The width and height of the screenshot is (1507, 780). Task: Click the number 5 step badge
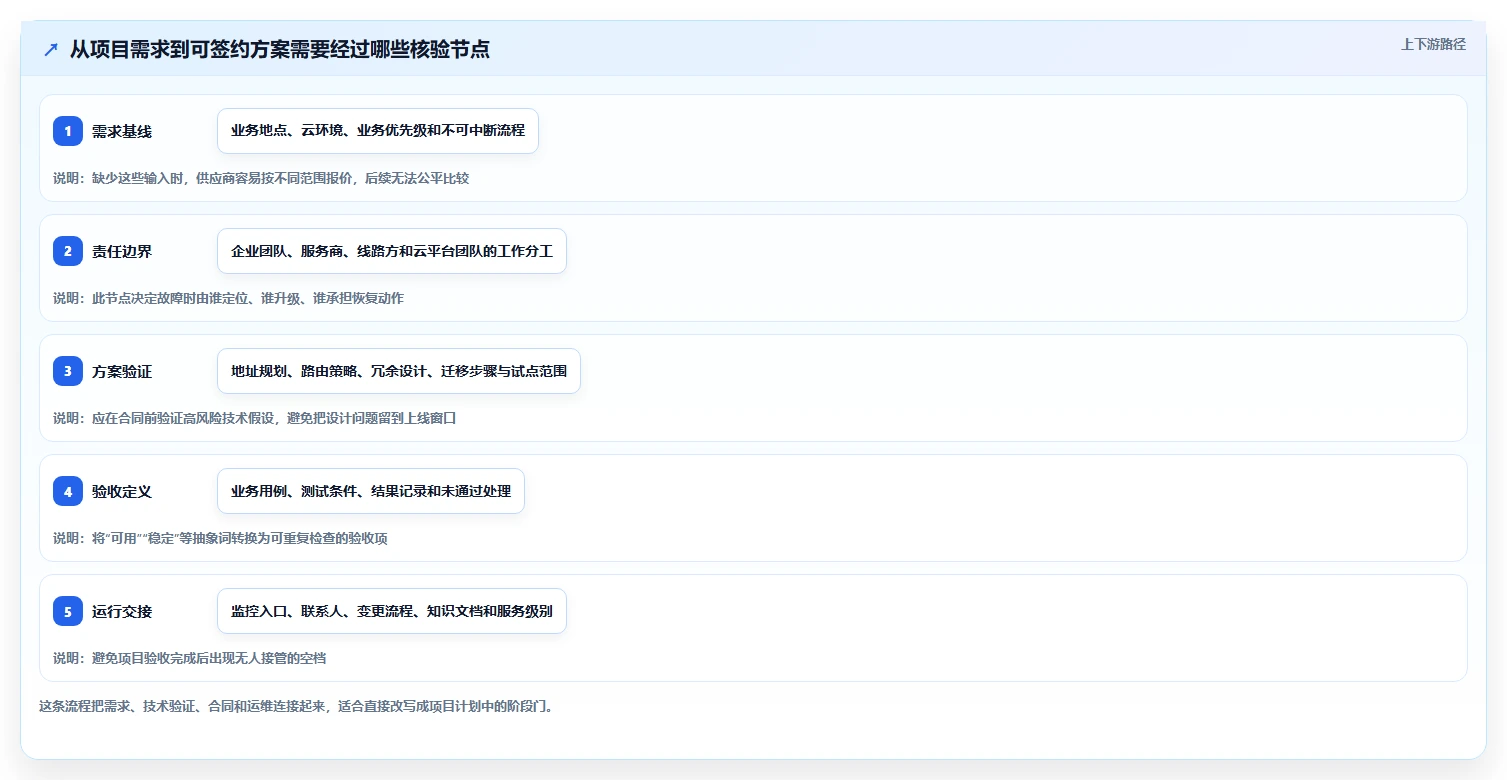coord(68,611)
